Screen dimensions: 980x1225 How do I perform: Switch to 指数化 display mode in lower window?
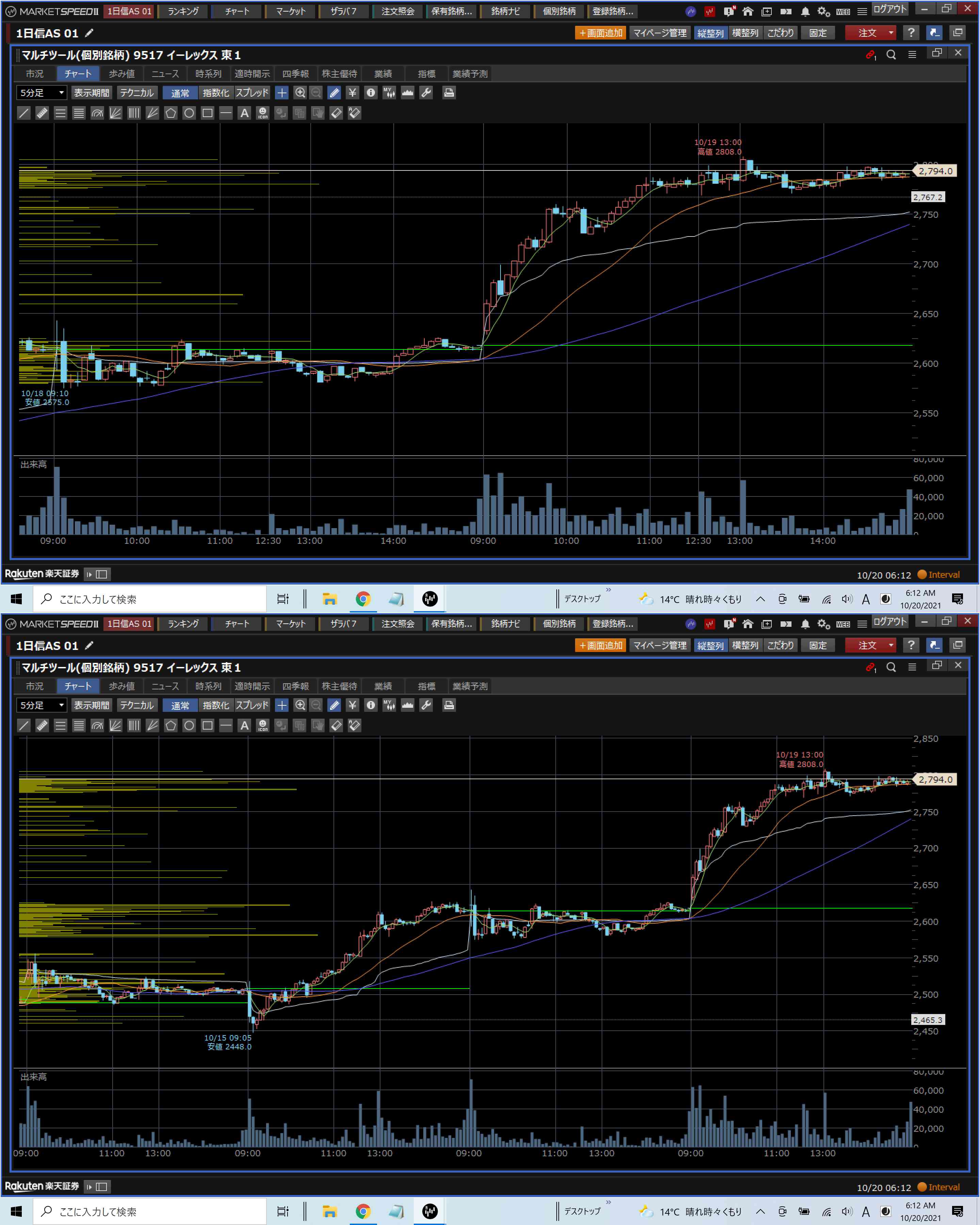216,705
